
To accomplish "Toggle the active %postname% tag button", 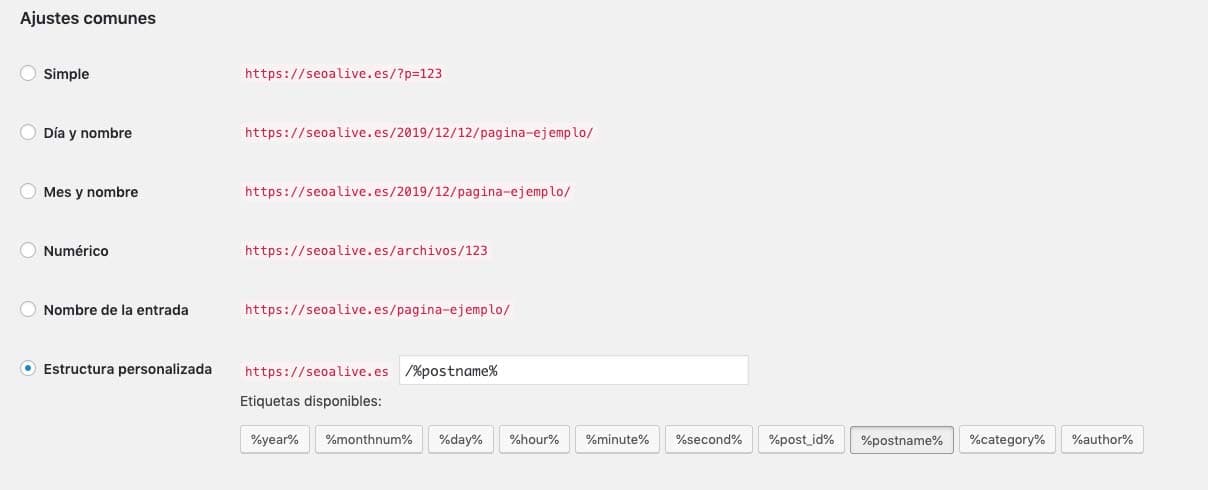I will [x=902, y=439].
